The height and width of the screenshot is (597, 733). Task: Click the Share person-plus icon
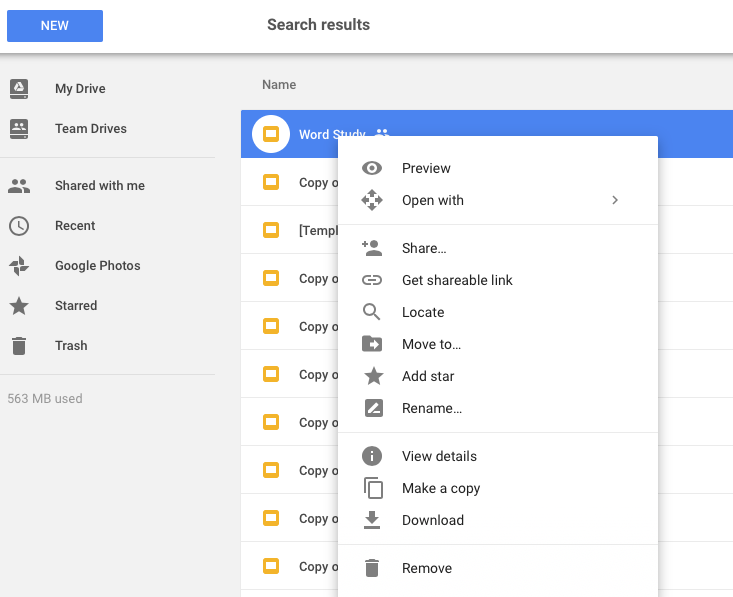click(x=372, y=248)
